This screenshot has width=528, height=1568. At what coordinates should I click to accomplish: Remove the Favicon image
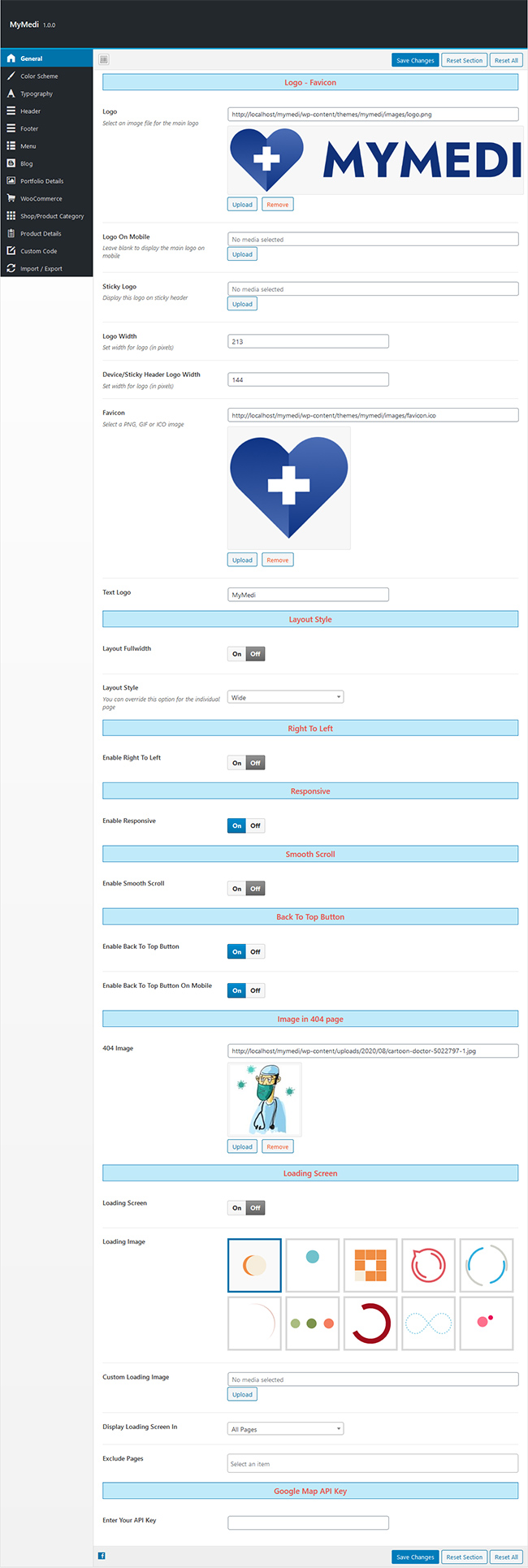tap(278, 560)
